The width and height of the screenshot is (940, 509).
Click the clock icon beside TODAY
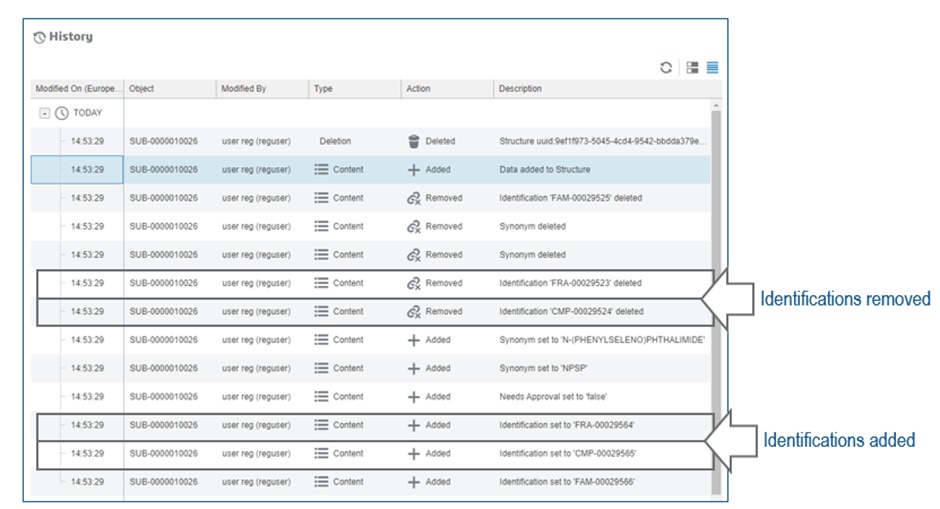pyautogui.click(x=62, y=113)
